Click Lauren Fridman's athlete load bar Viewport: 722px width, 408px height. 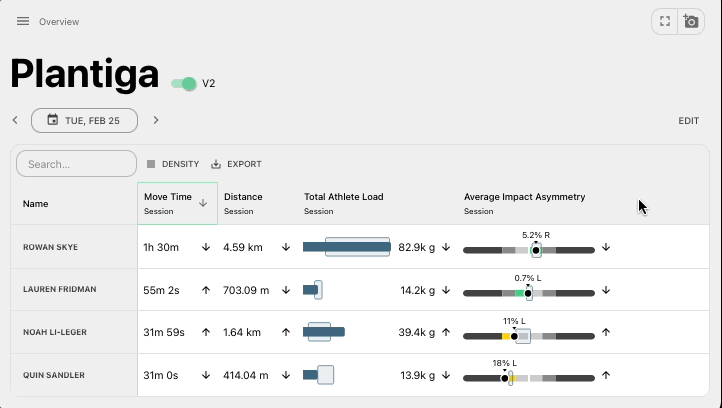tap(313, 290)
